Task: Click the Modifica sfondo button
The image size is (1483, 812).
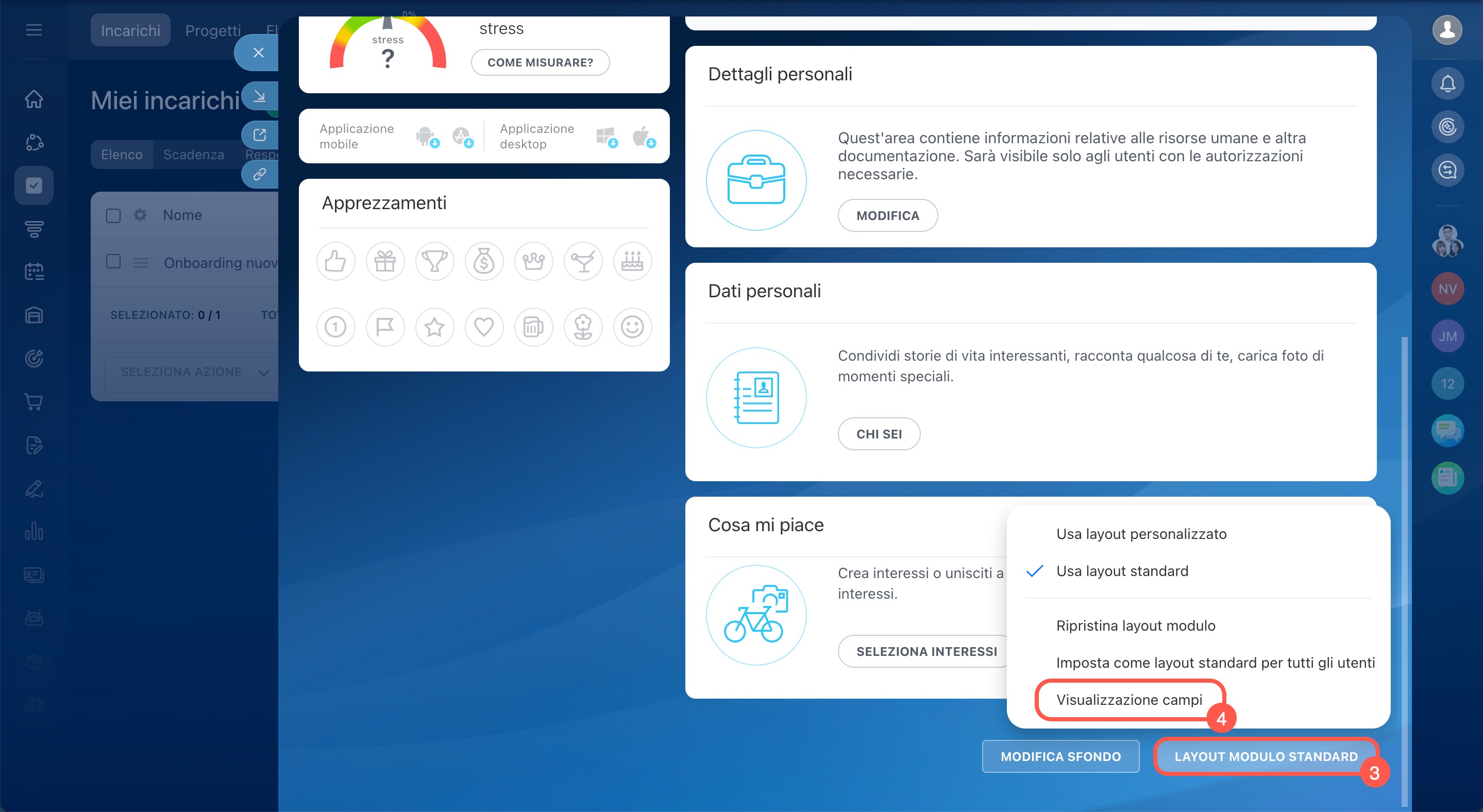Action: [x=1060, y=756]
